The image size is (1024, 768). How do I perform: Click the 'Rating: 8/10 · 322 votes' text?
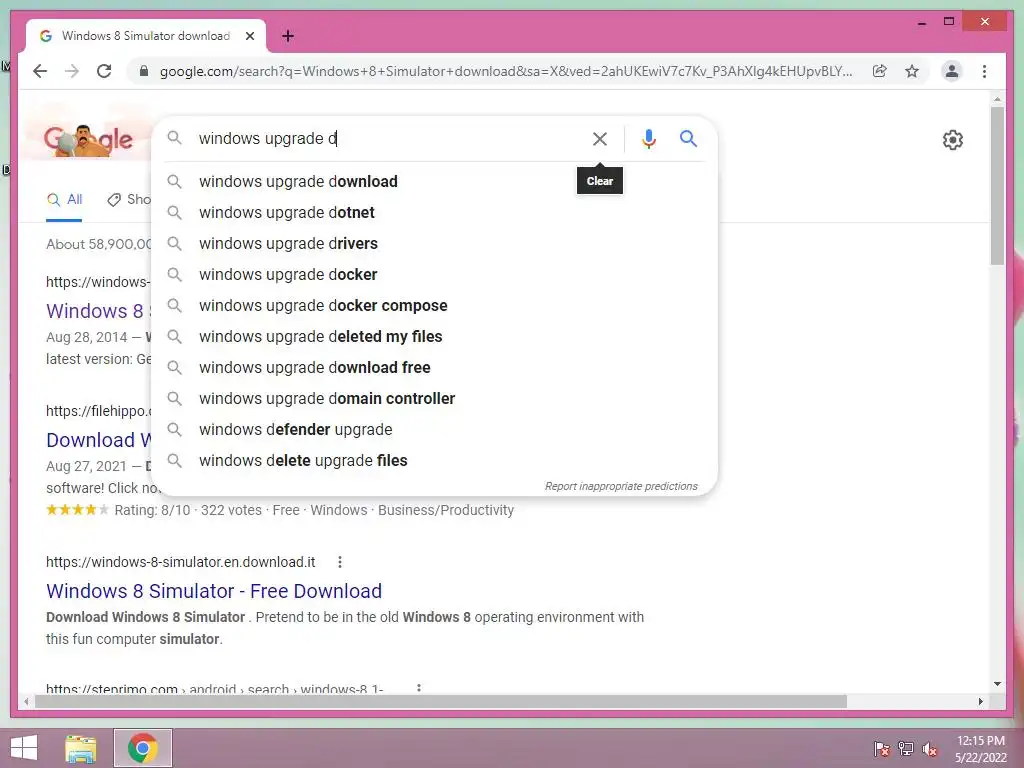(x=188, y=511)
